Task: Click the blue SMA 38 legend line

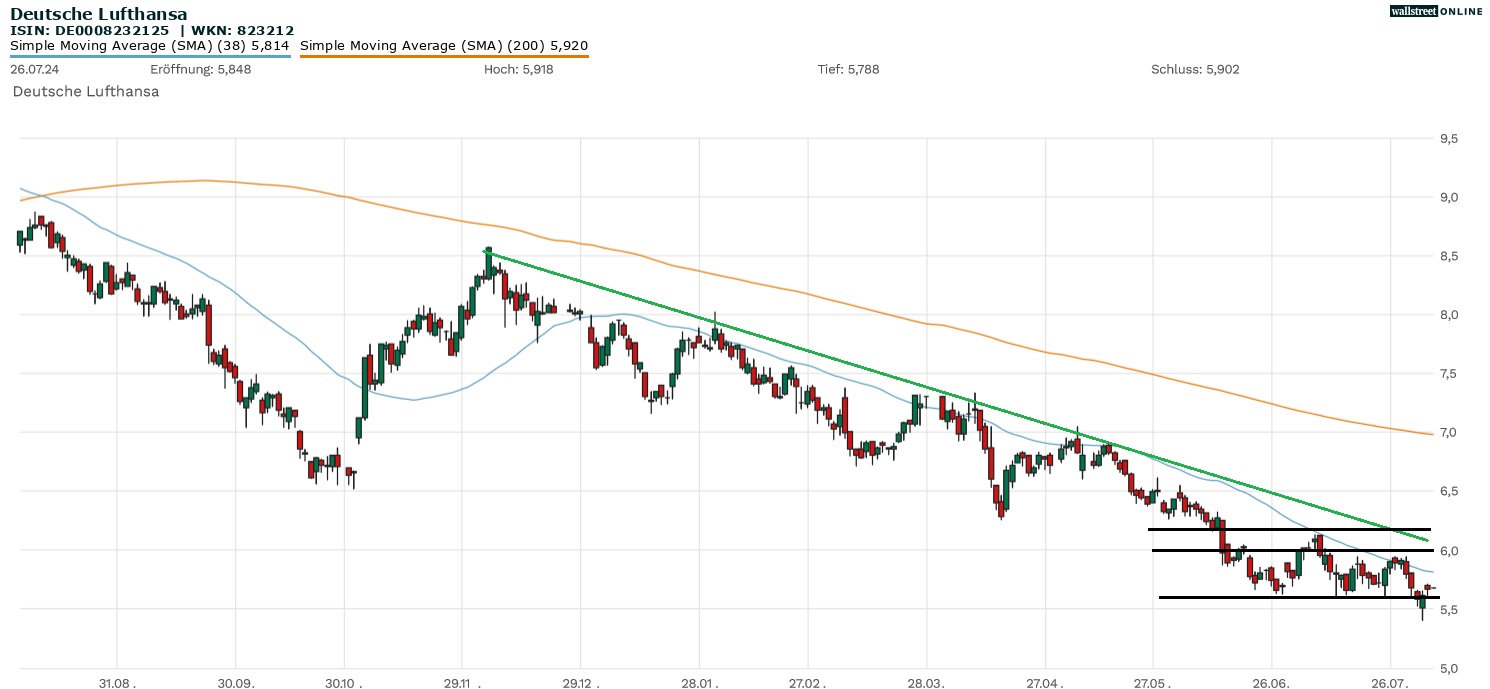Action: [x=150, y=56]
